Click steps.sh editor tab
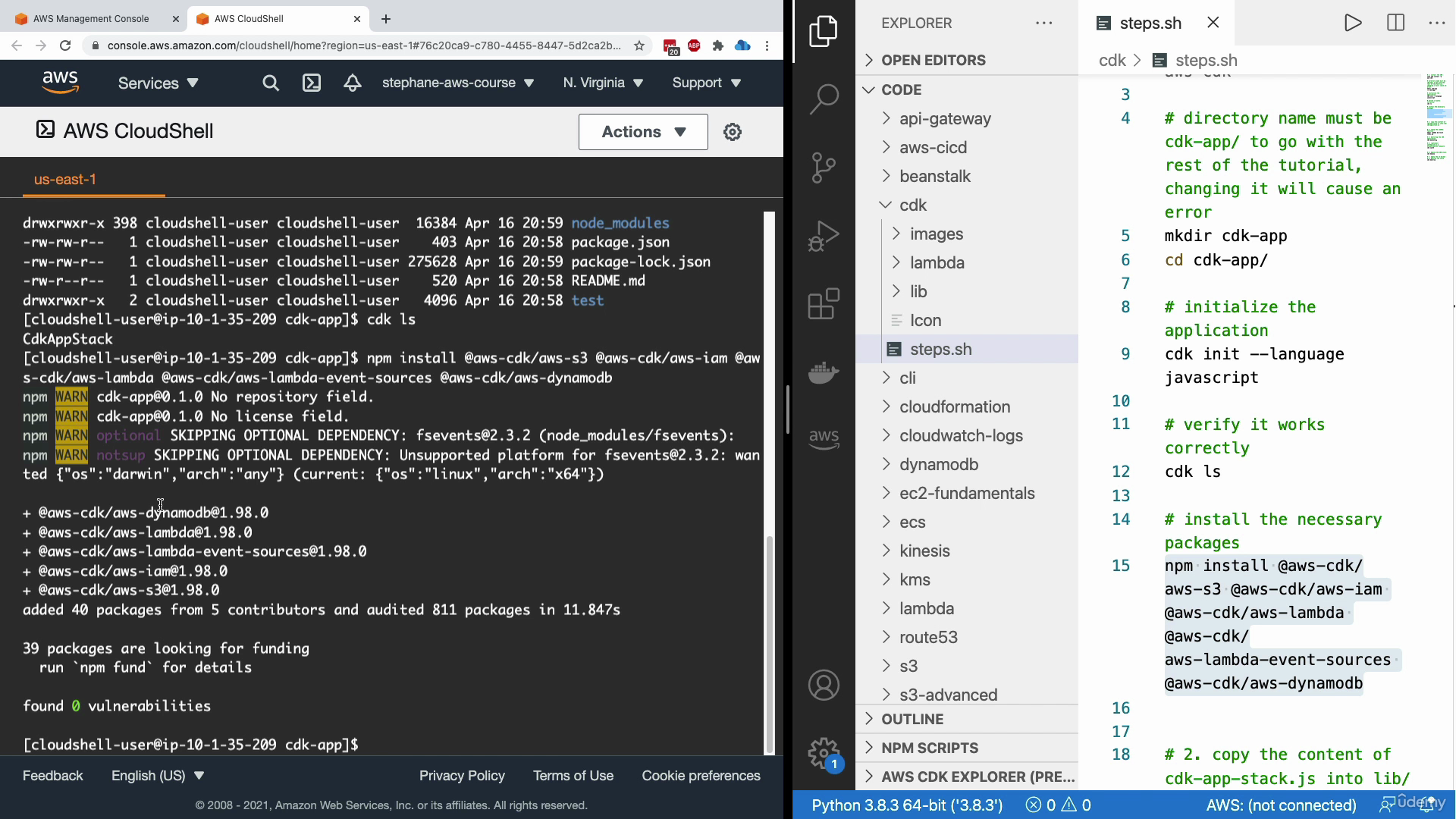Screen dimensions: 1456x819 [1150, 23]
